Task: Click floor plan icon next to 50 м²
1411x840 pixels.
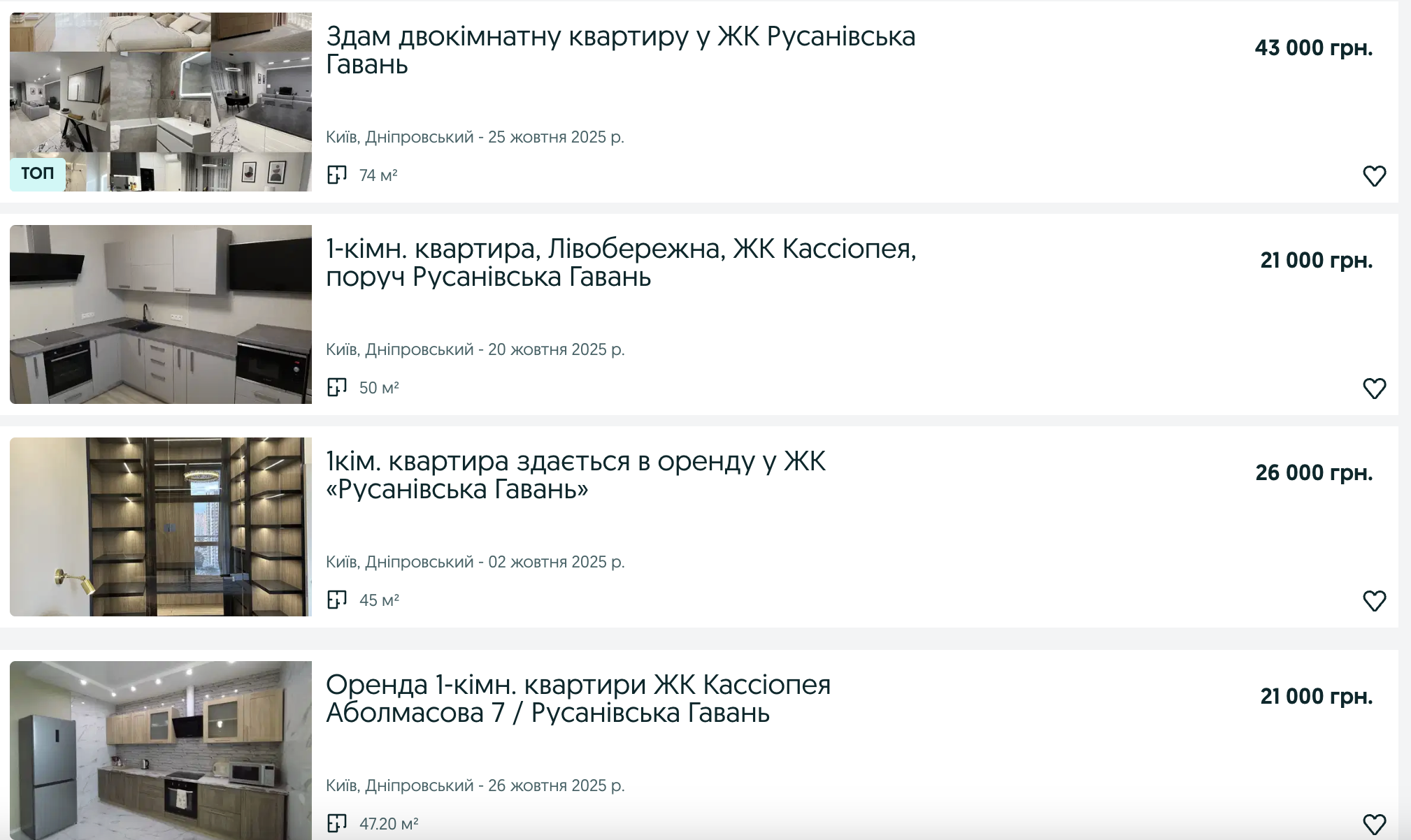Action: tap(337, 387)
